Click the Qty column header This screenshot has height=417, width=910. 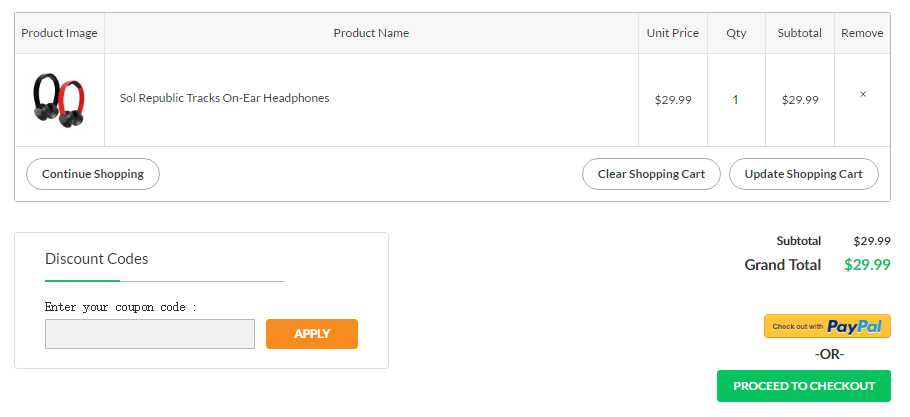[x=736, y=33]
